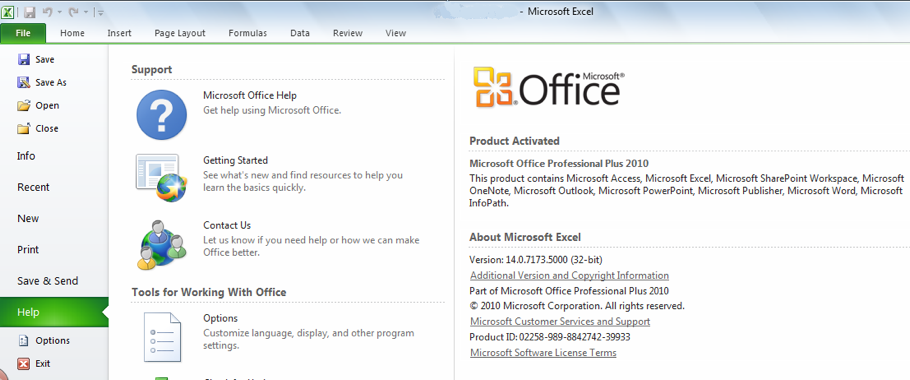Switch to the Review ribbon tab

[348, 33]
